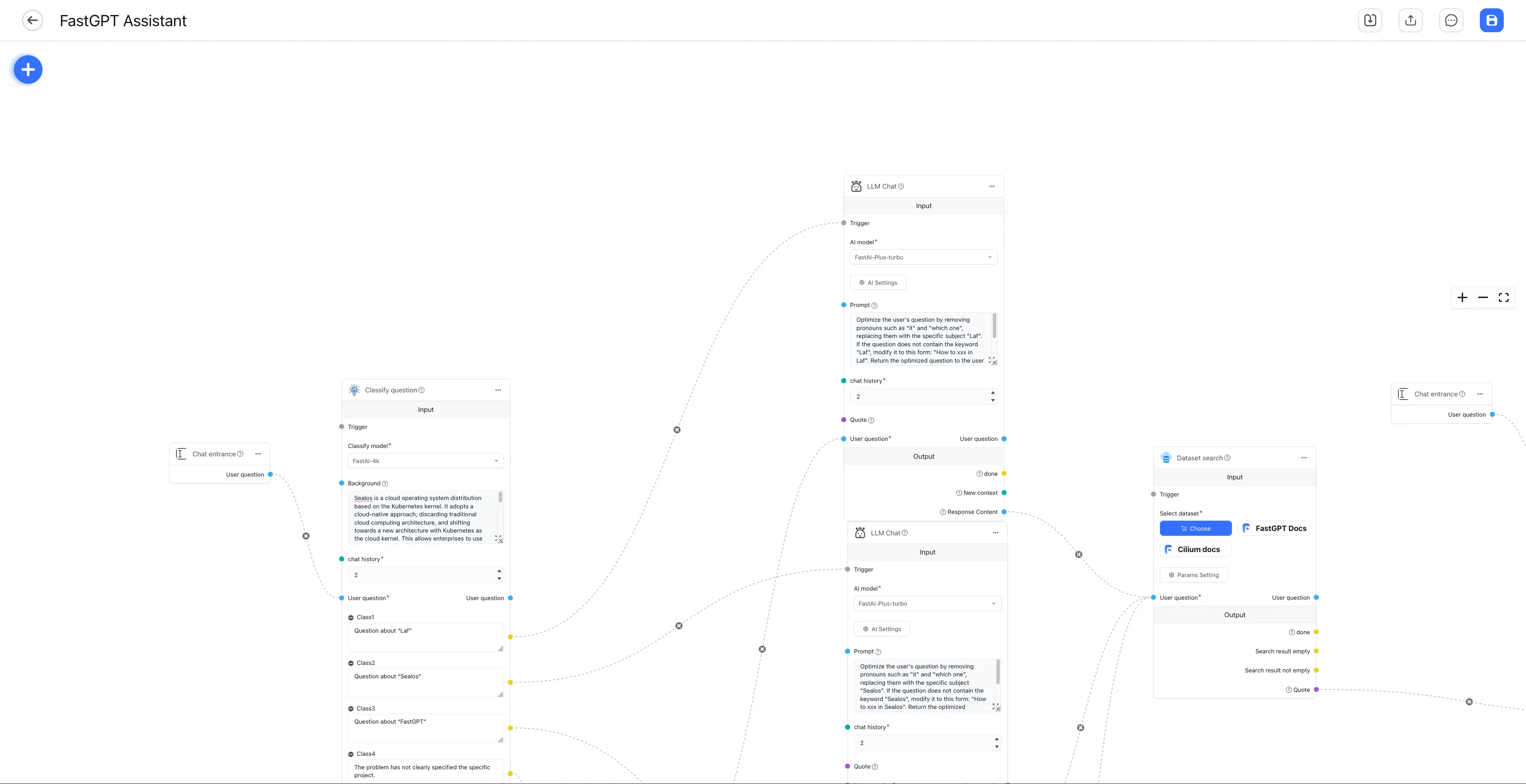Screen dimensions: 1526x784
Task: Click the import configuration icon in header
Action: tap(1369, 20)
